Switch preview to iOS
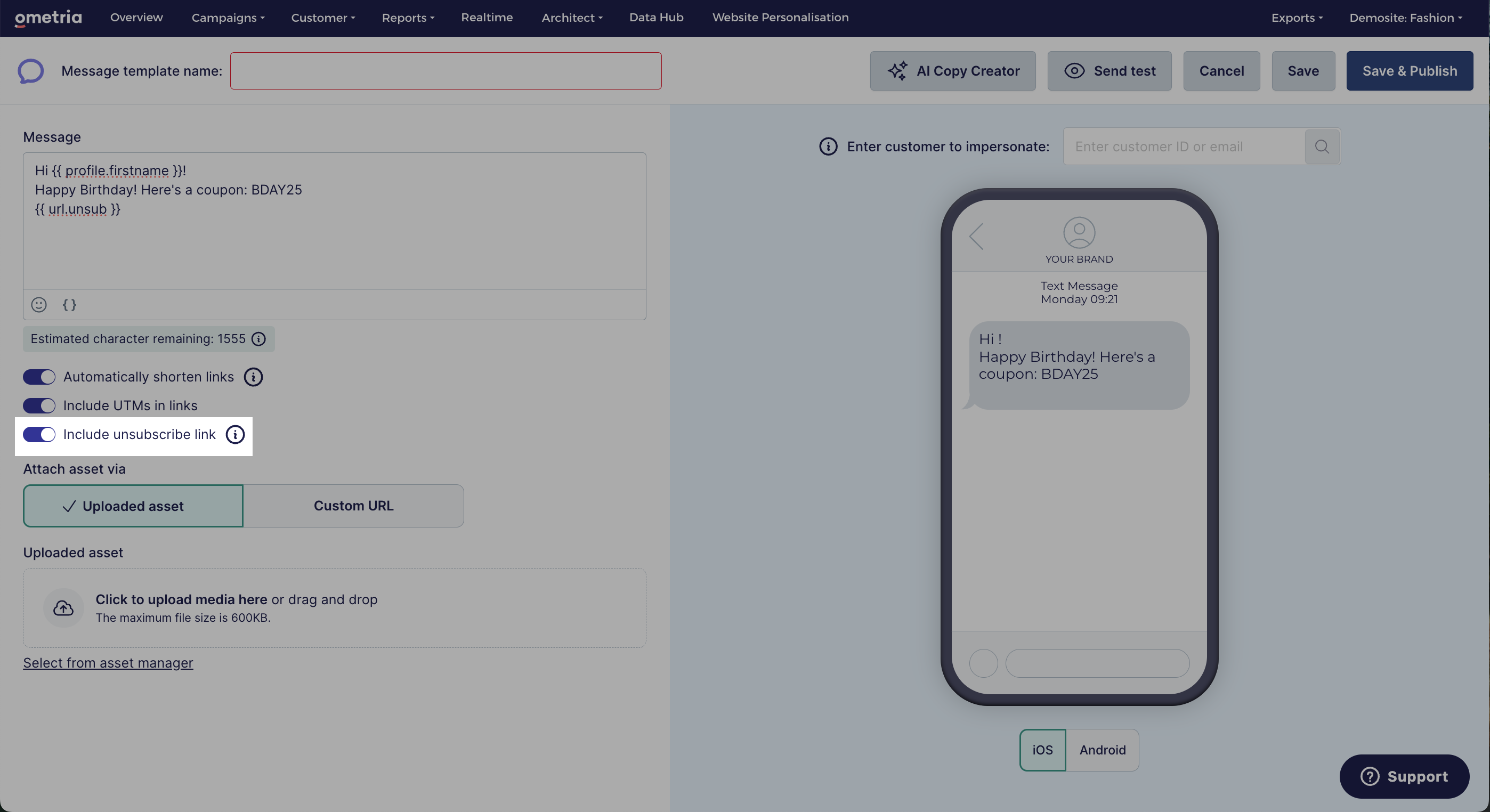Screen dimensions: 1490x812 (1042, 750)
